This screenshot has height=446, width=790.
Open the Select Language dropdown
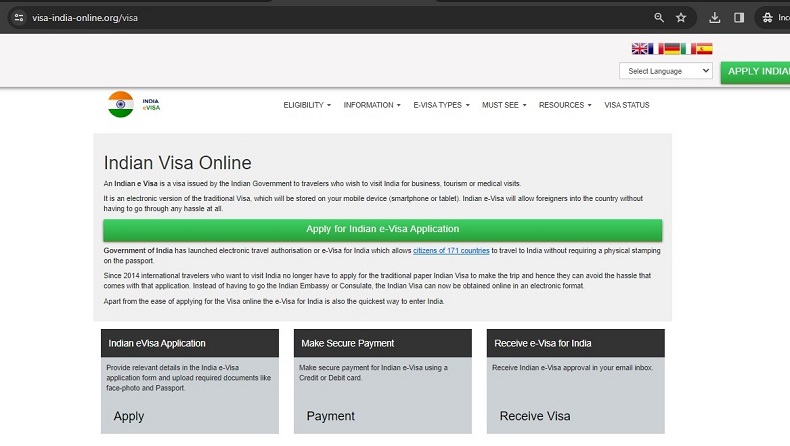[665, 71]
